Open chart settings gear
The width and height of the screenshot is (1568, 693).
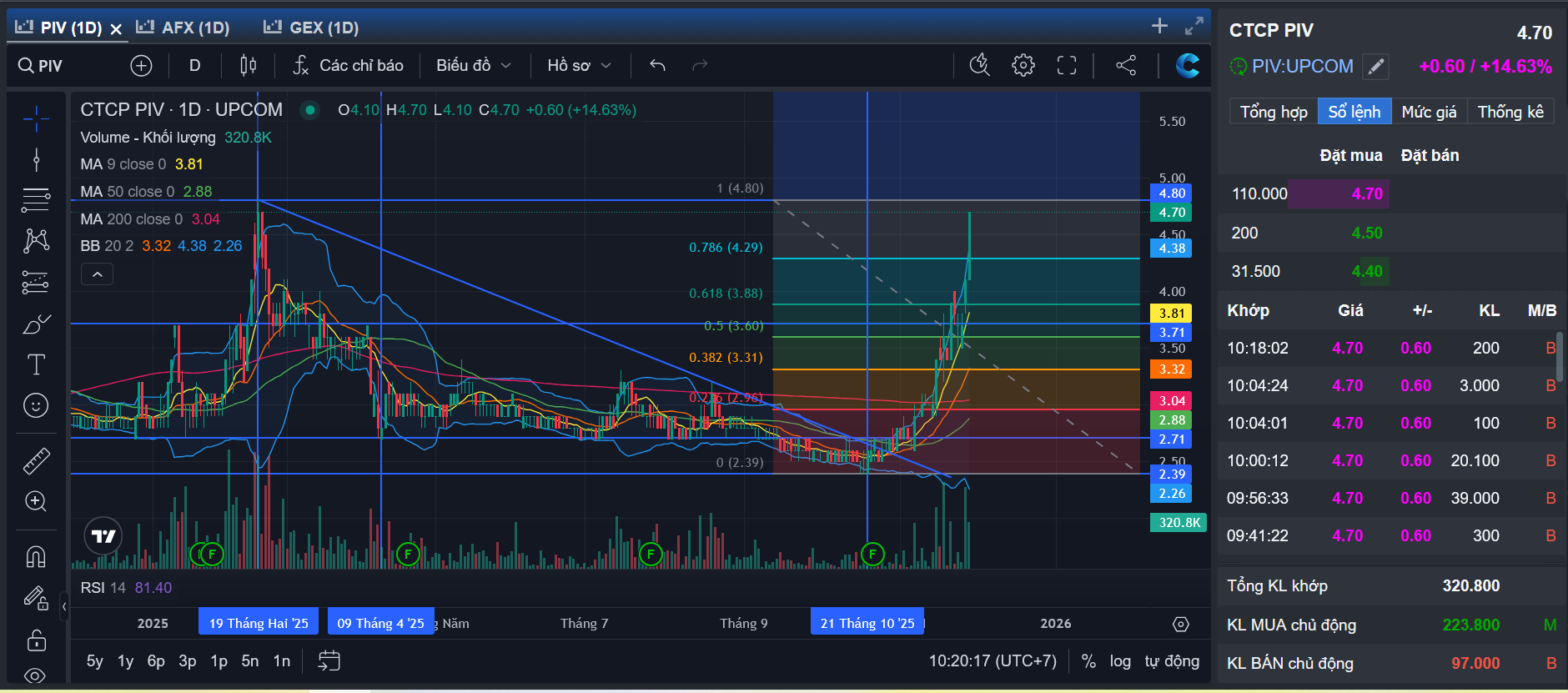(1023, 65)
